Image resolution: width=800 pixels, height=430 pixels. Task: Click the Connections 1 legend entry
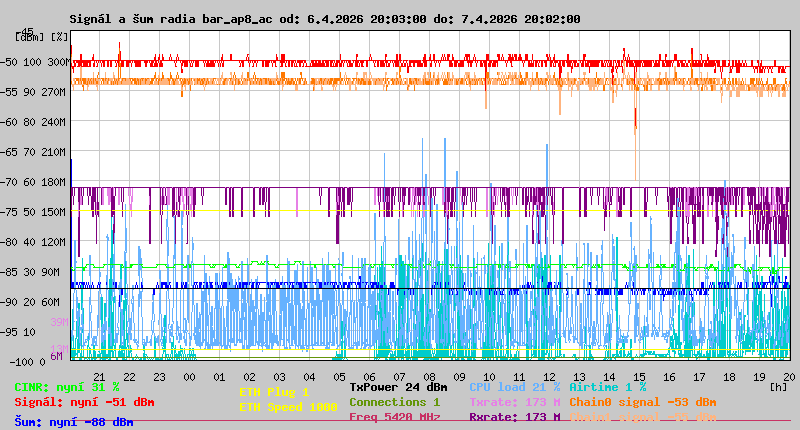394,402
